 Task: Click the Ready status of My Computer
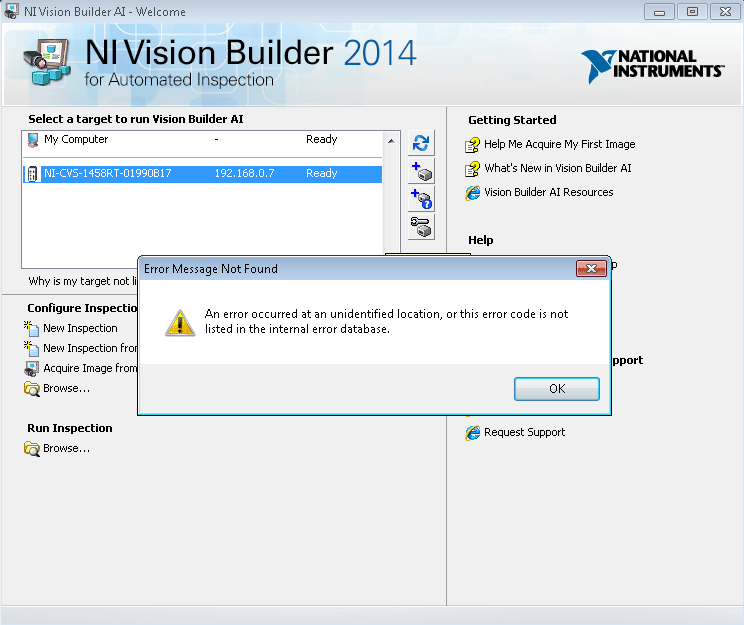321,139
